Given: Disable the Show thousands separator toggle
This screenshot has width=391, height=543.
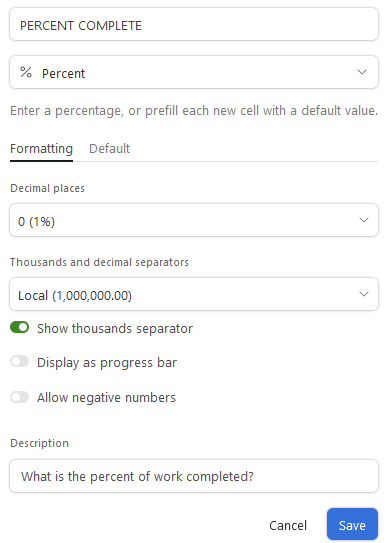Looking at the screenshot, I should pos(19,327).
